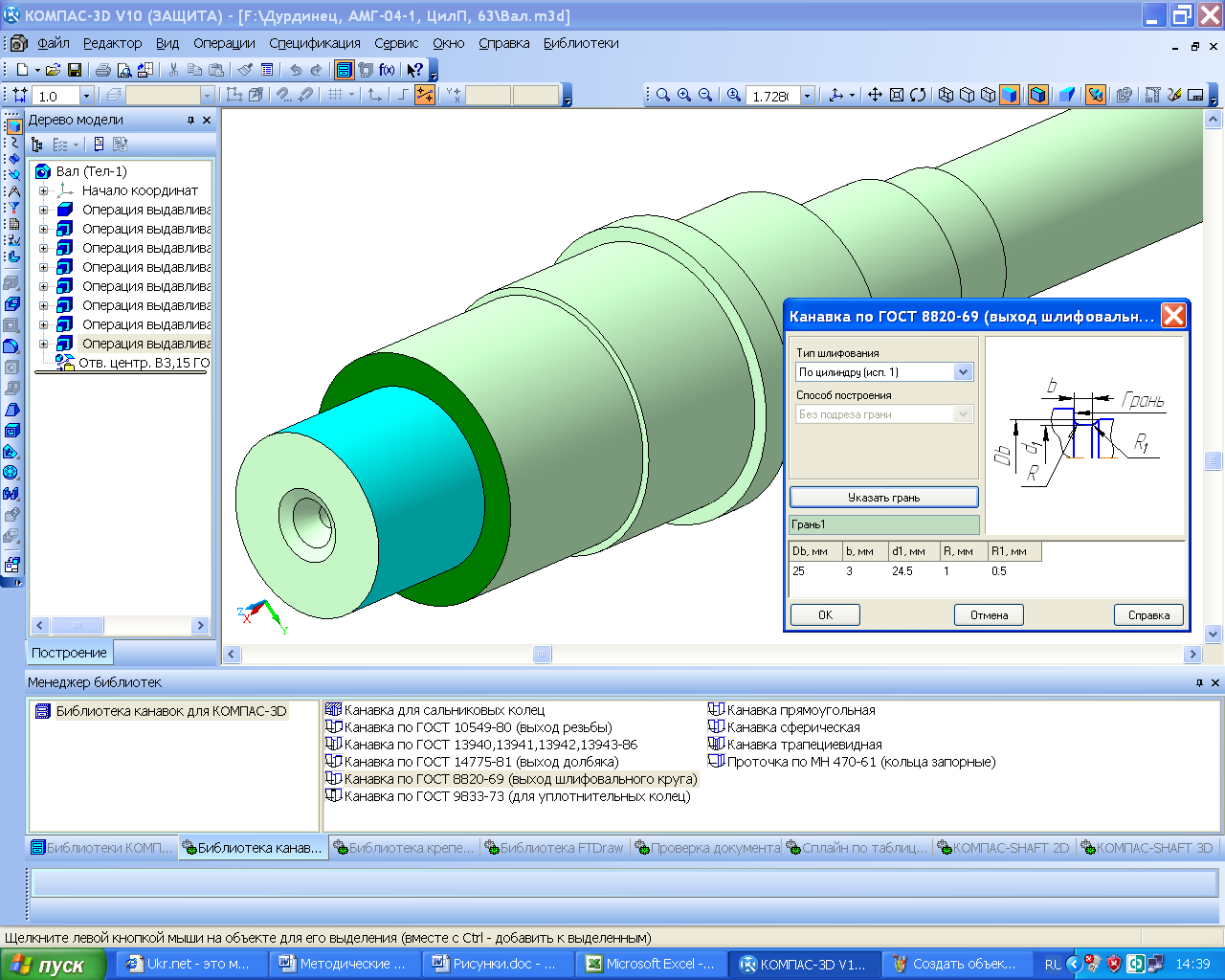The height and width of the screenshot is (980, 1225).
Task: Activate the rotate view tool
Action: click(x=918, y=95)
